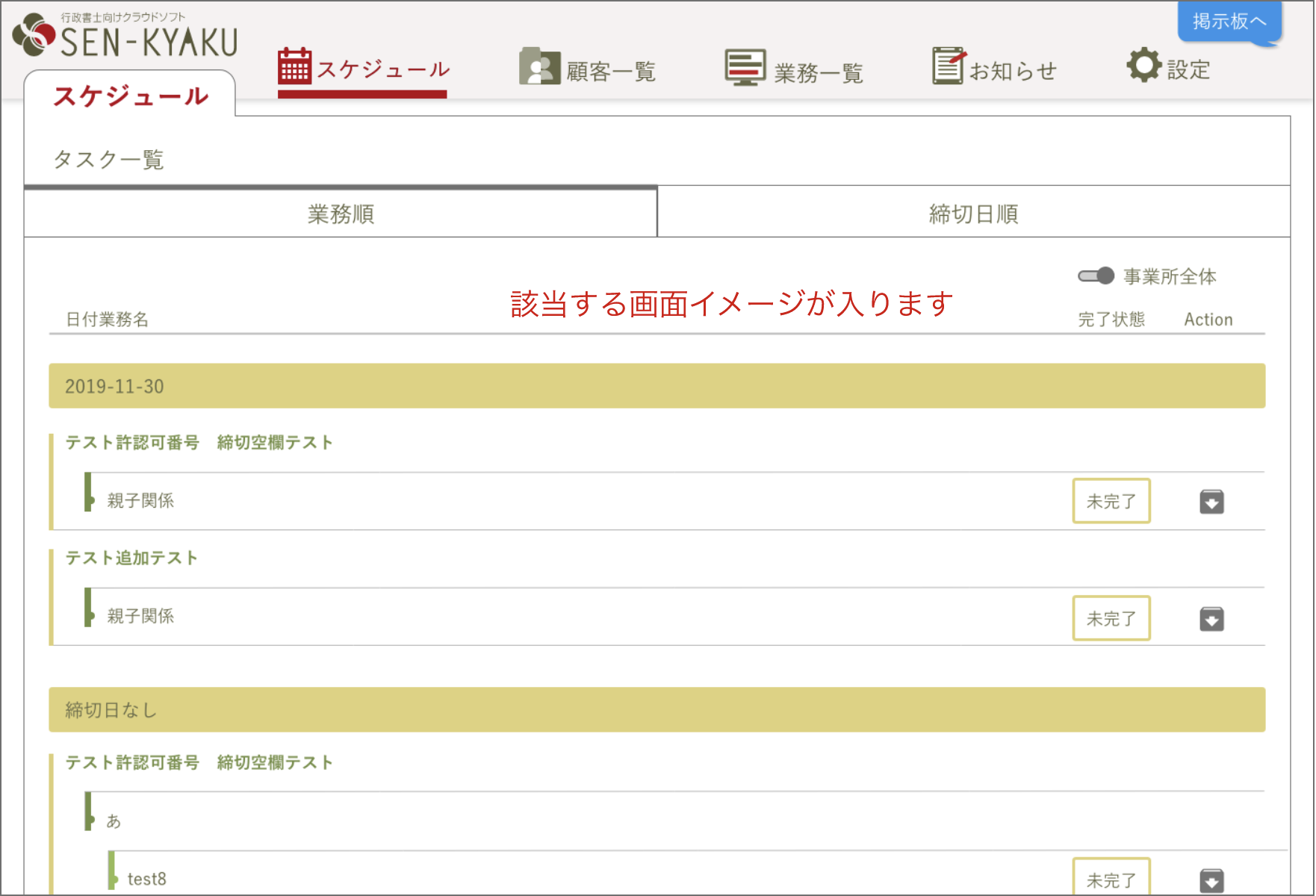
Task: Open the 設定 gear icon
Action: point(1145,66)
